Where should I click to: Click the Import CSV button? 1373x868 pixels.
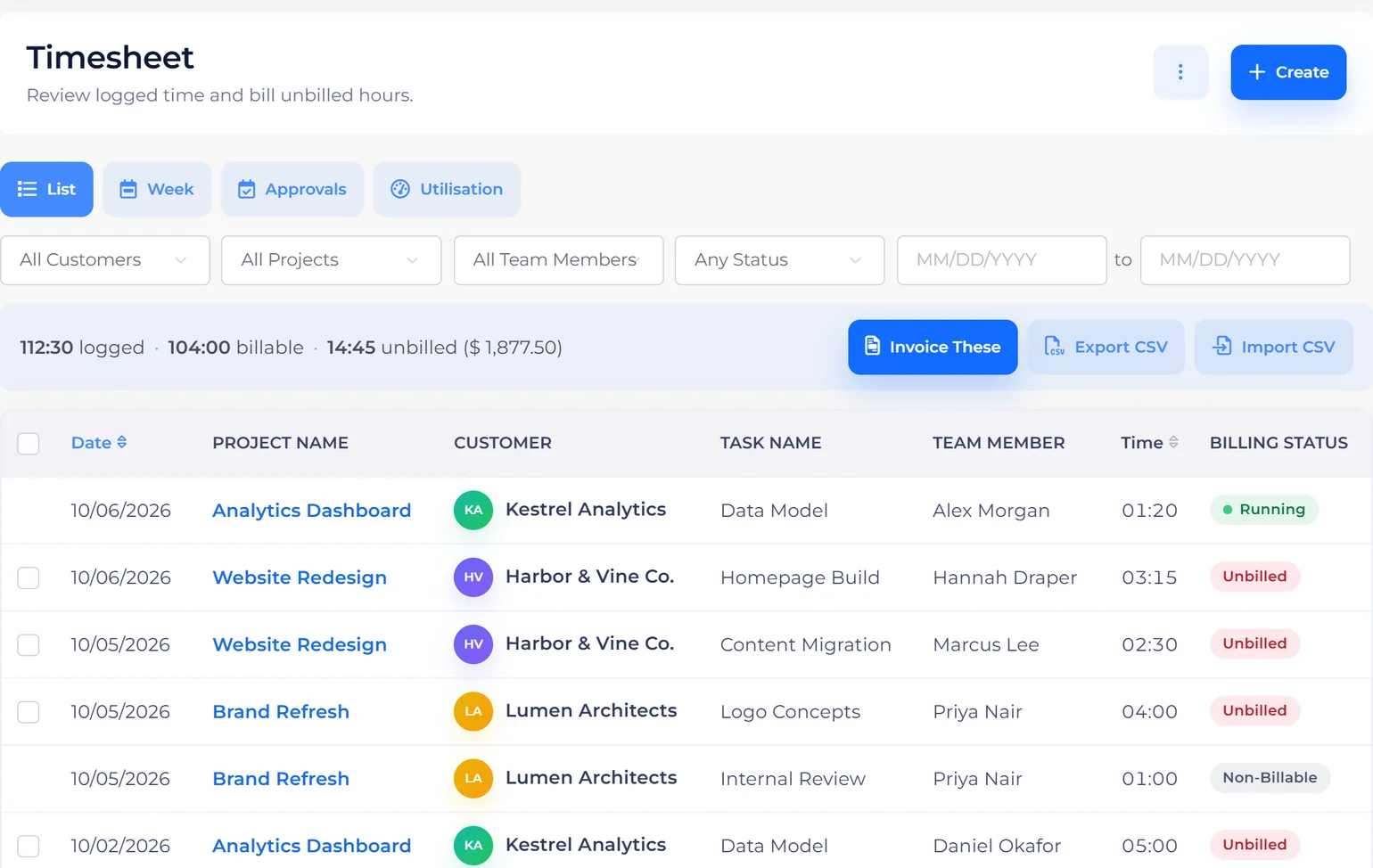click(1274, 347)
